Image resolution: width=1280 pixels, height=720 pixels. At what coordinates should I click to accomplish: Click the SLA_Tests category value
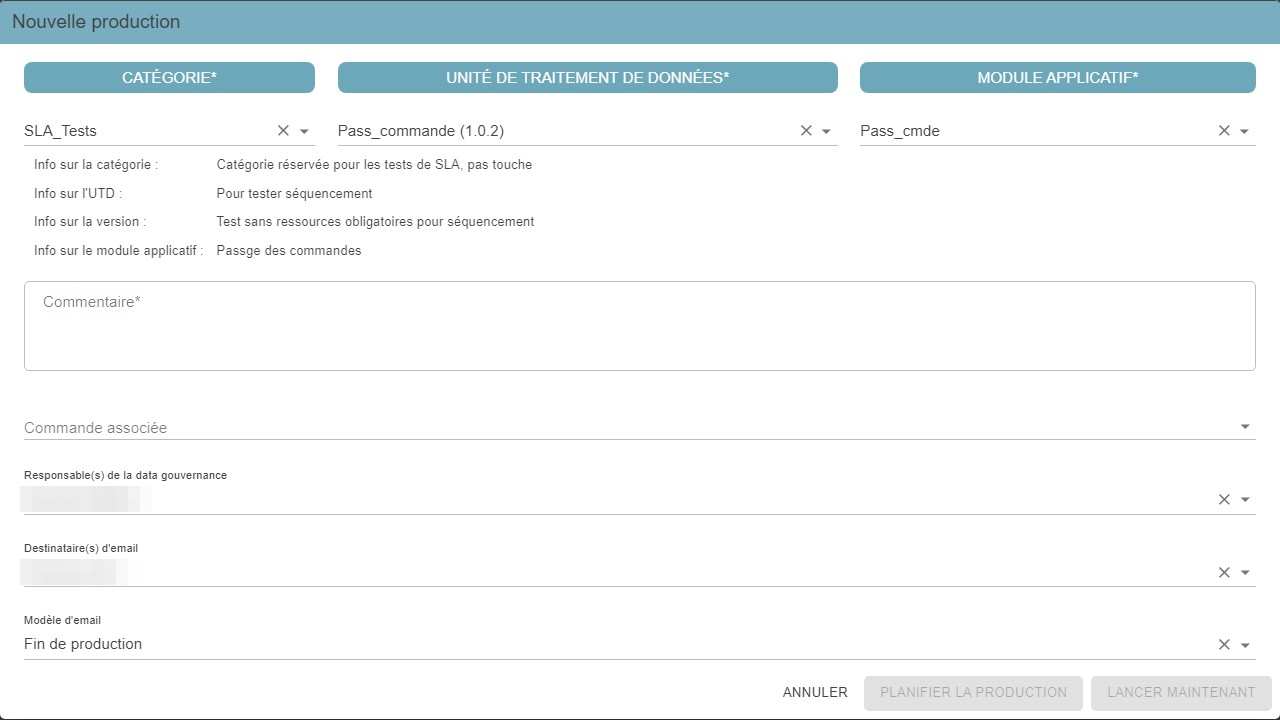click(x=61, y=131)
